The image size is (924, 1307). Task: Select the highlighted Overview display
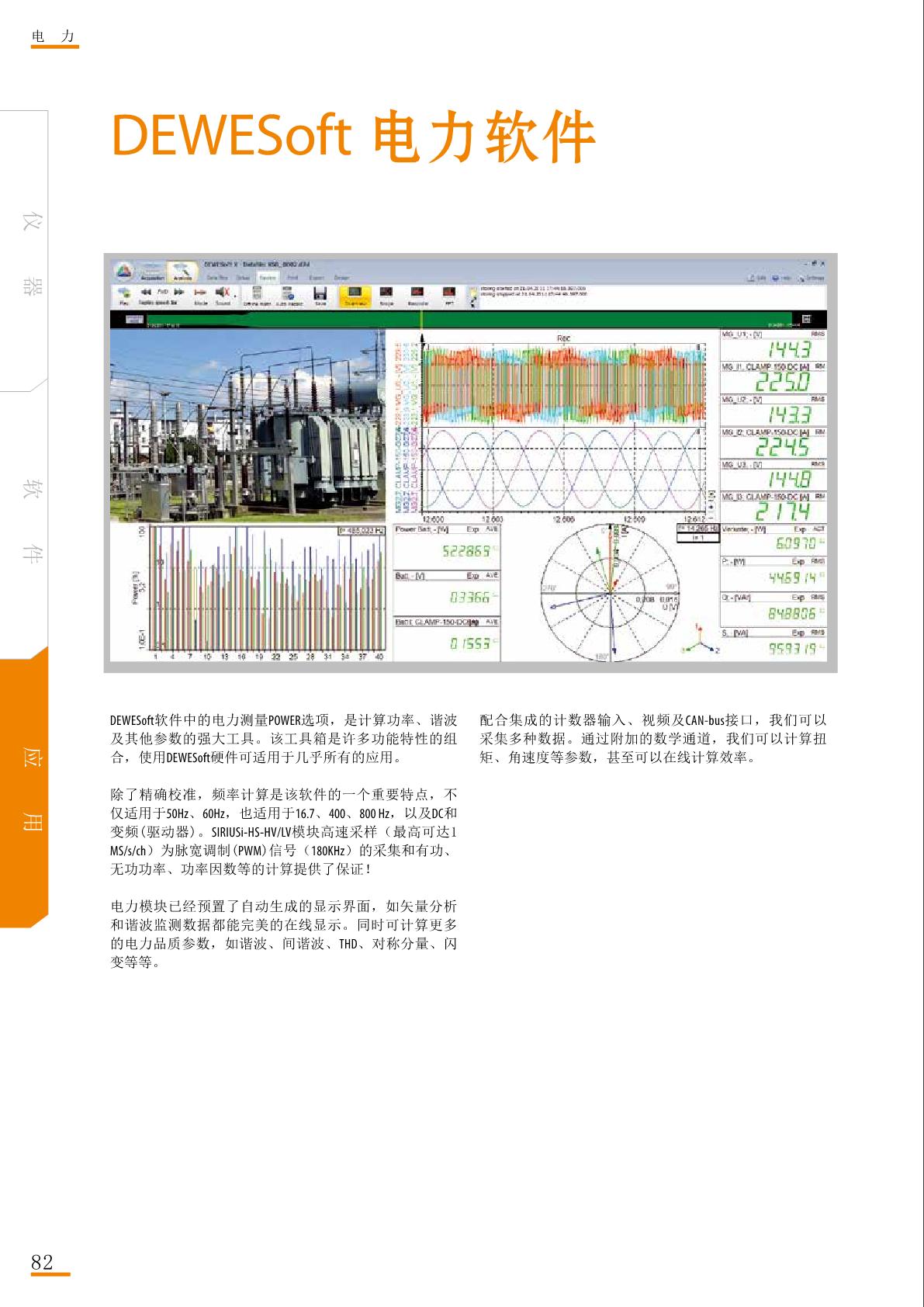coord(355,296)
